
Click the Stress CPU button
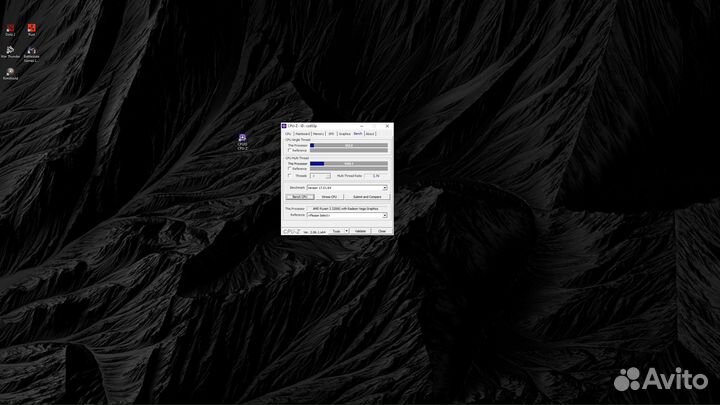point(329,197)
